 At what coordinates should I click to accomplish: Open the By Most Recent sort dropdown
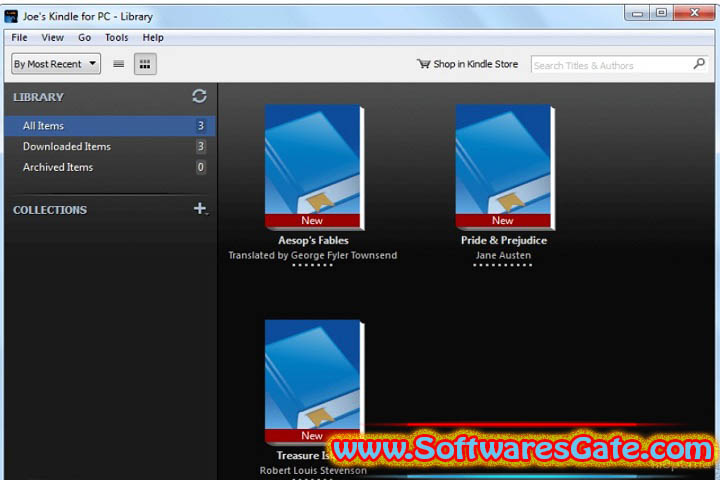pos(56,64)
